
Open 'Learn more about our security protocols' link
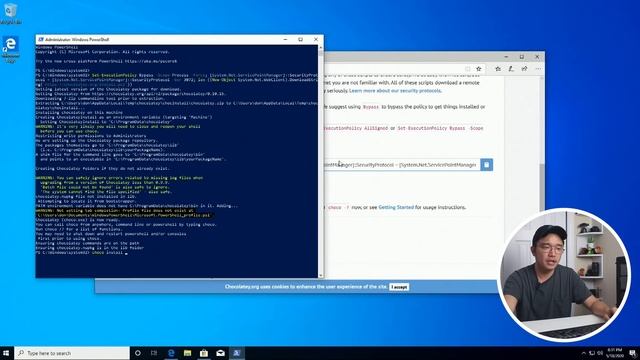[395, 91]
